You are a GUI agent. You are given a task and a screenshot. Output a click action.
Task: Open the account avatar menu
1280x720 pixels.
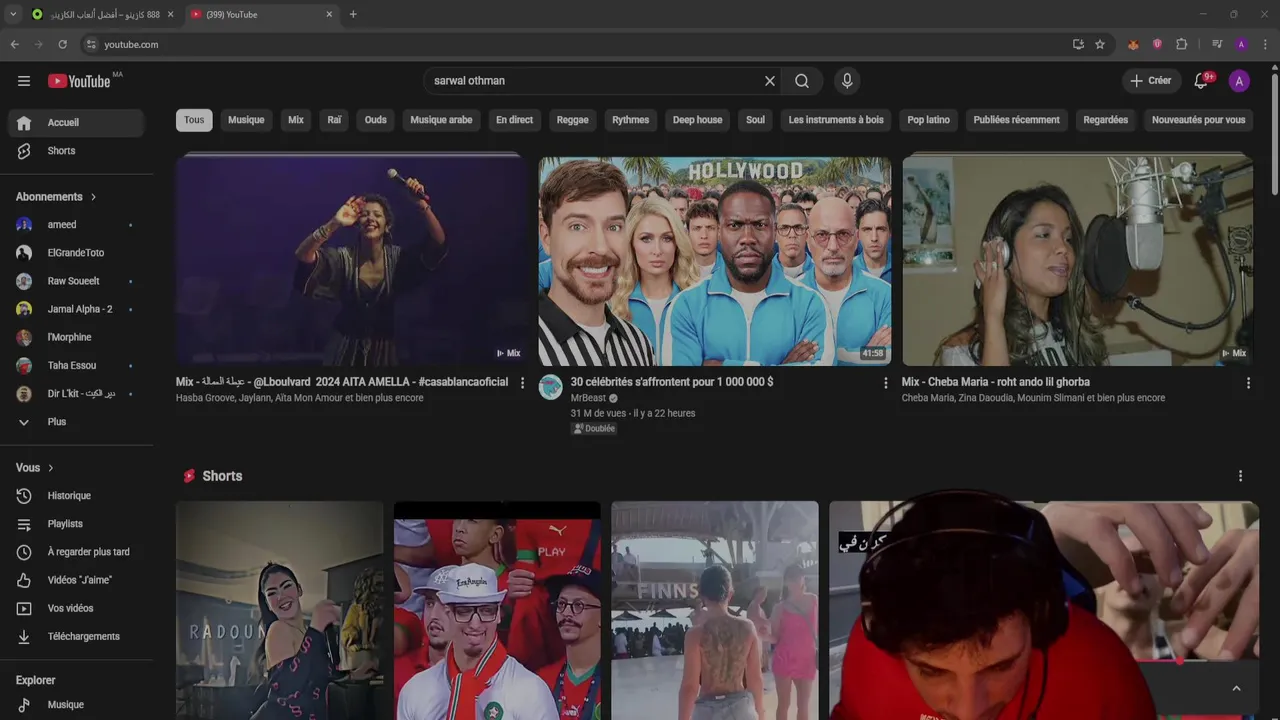pyautogui.click(x=1239, y=81)
